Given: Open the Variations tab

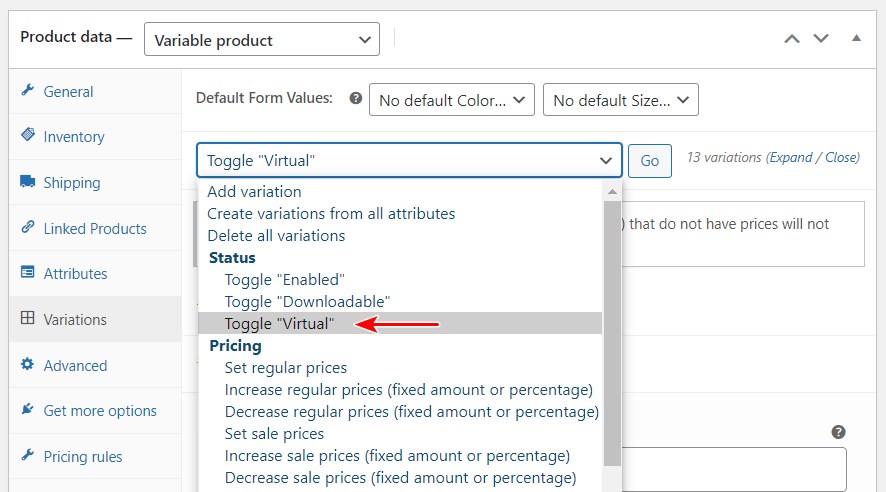Looking at the screenshot, I should (x=95, y=319).
